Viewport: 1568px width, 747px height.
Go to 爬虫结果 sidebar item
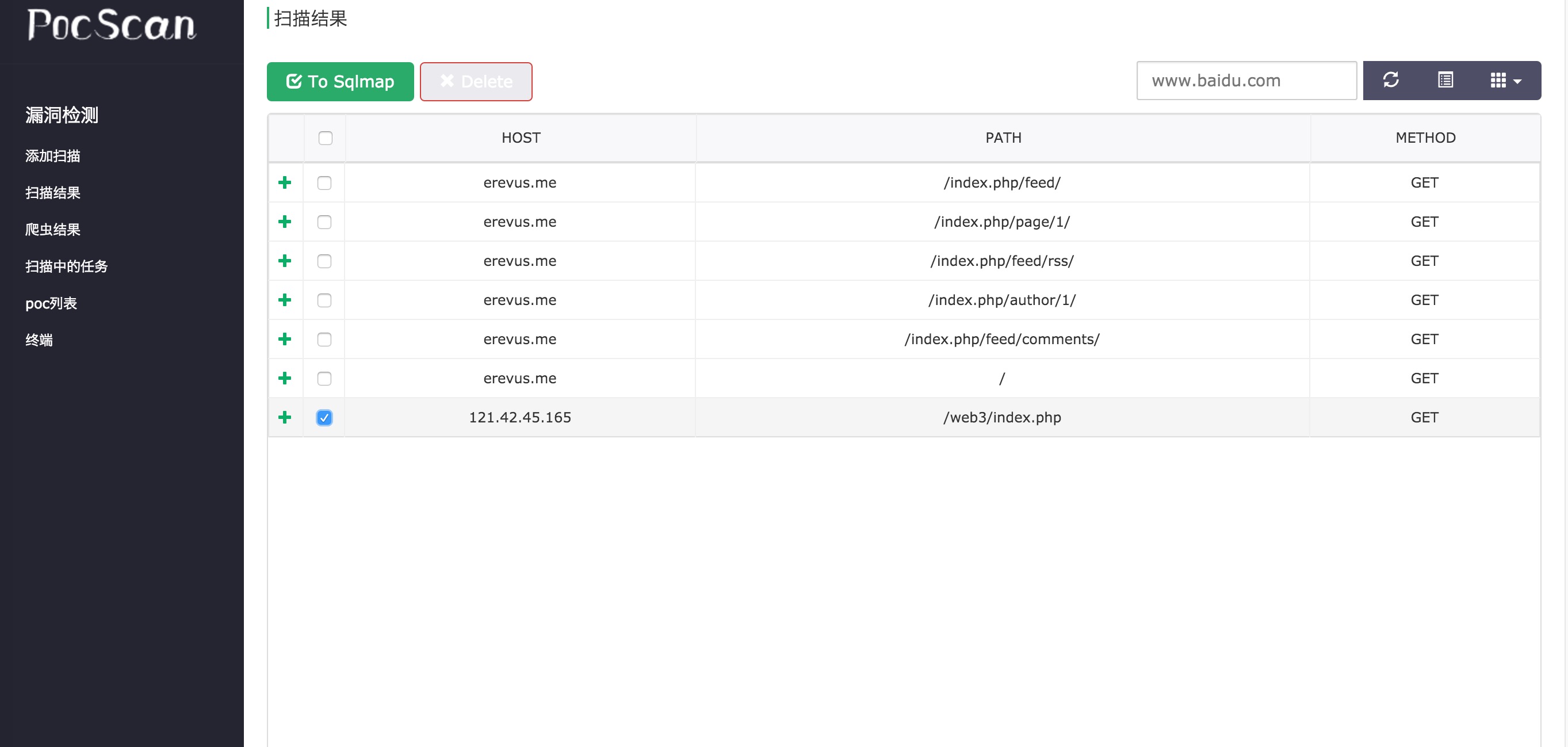pyautogui.click(x=52, y=230)
